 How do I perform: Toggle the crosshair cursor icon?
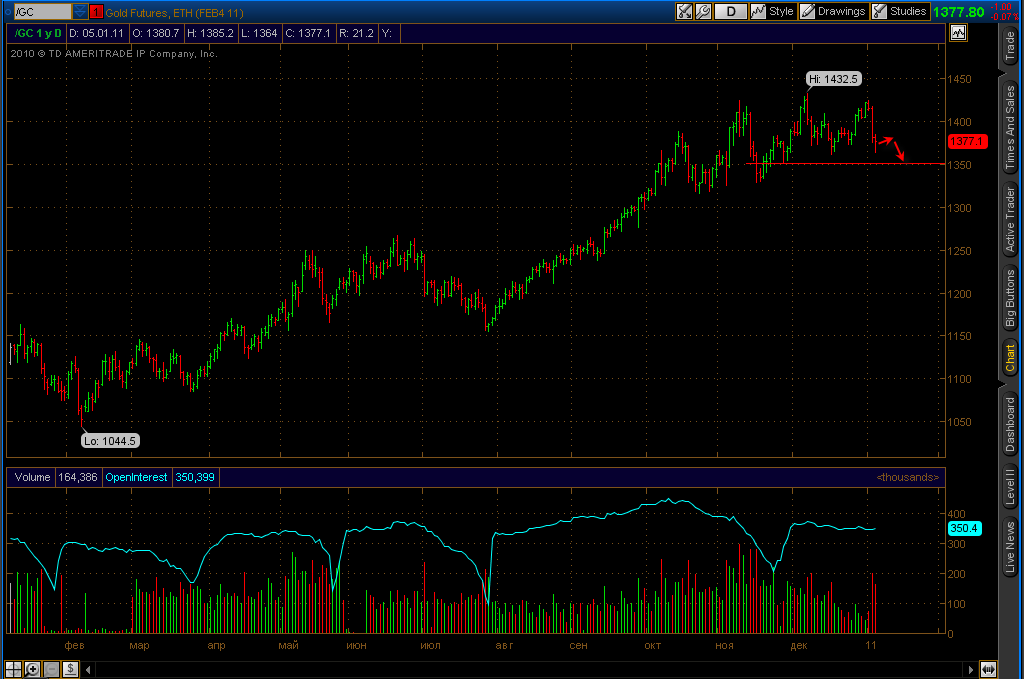tap(13, 669)
